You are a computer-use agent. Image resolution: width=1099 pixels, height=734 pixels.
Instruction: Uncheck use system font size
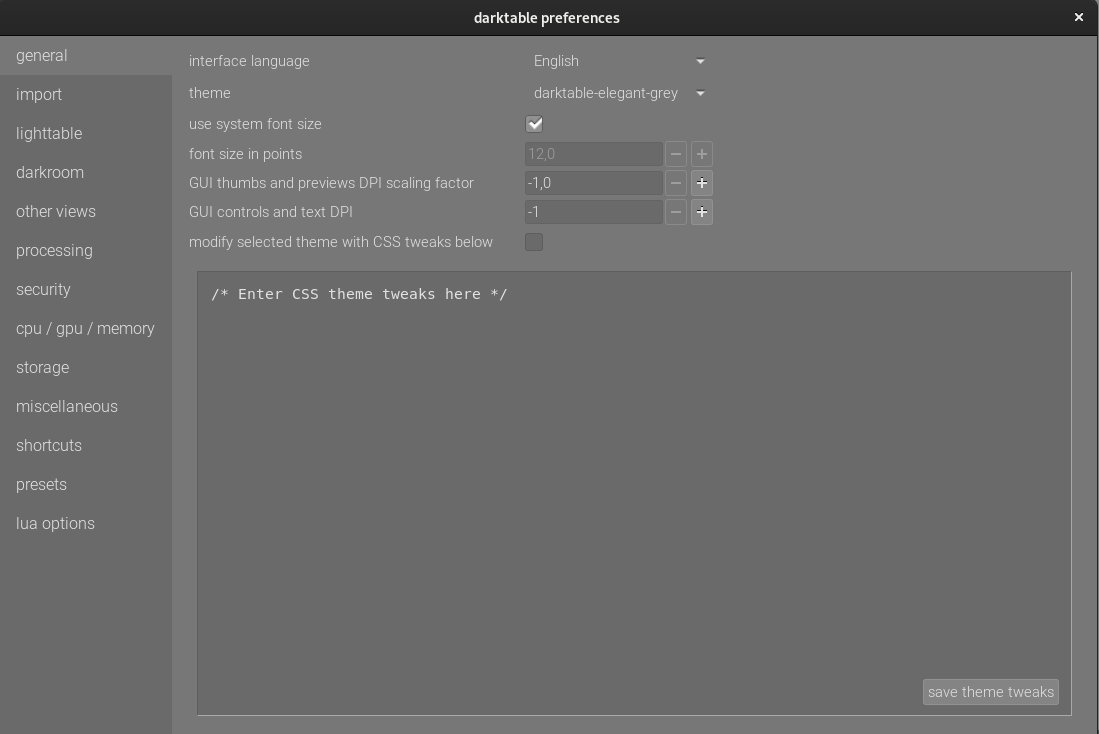(534, 124)
